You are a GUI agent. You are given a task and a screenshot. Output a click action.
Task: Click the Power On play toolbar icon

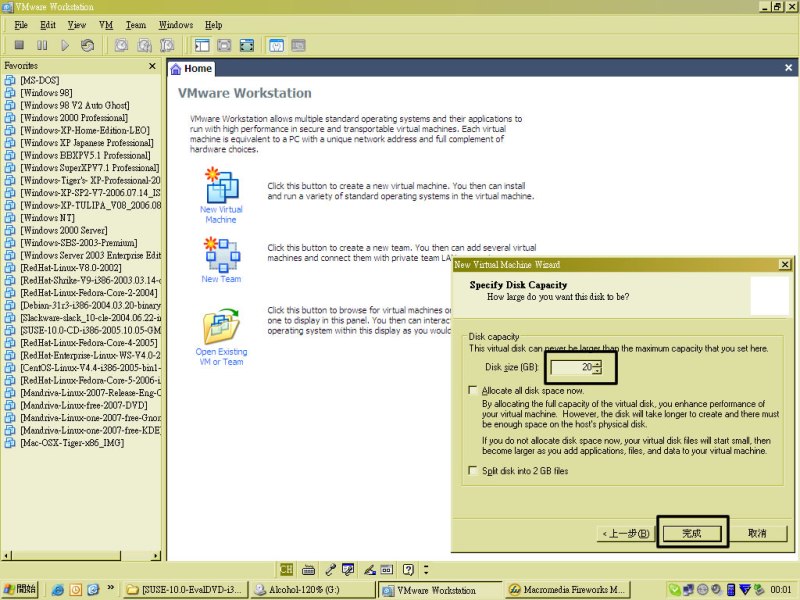pyautogui.click(x=65, y=45)
